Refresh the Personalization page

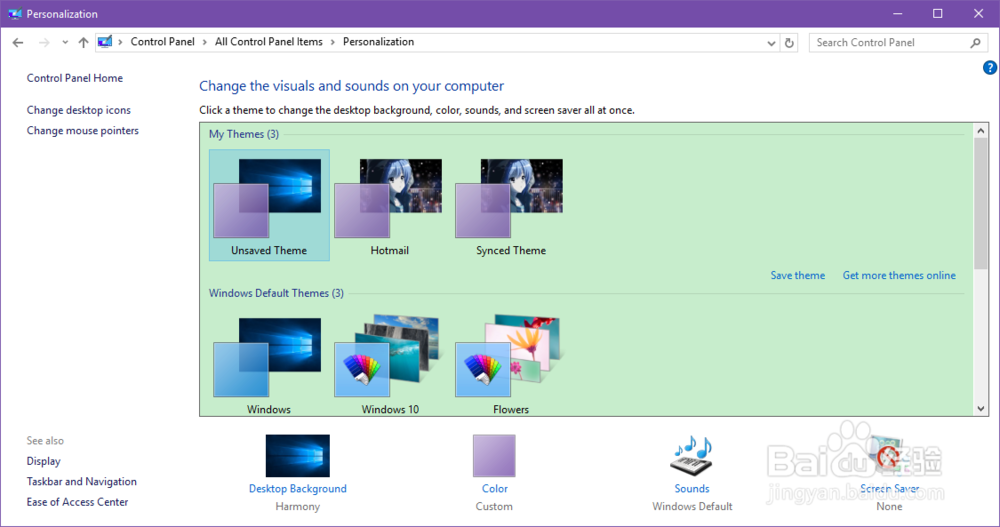tap(789, 43)
